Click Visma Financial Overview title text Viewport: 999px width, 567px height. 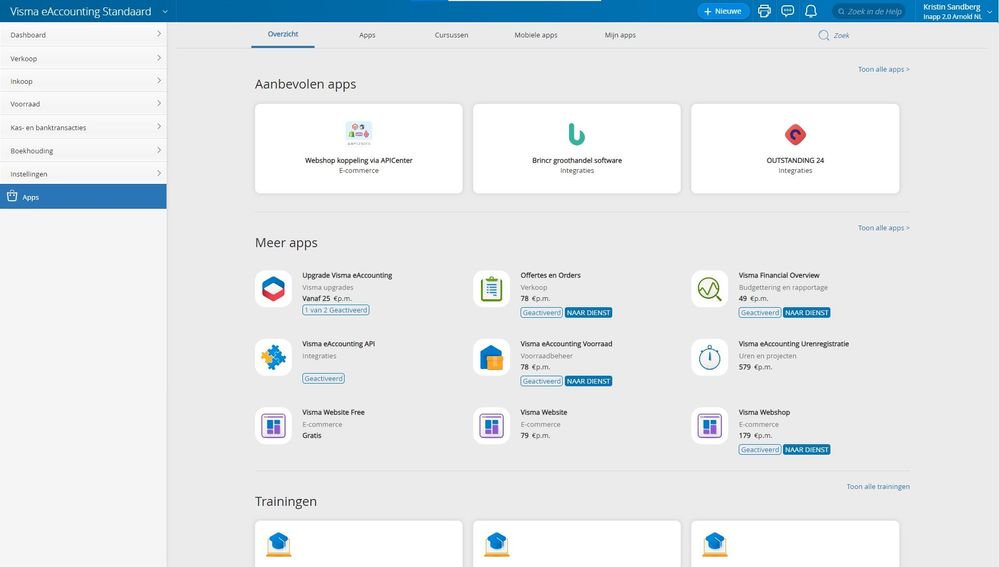point(779,275)
